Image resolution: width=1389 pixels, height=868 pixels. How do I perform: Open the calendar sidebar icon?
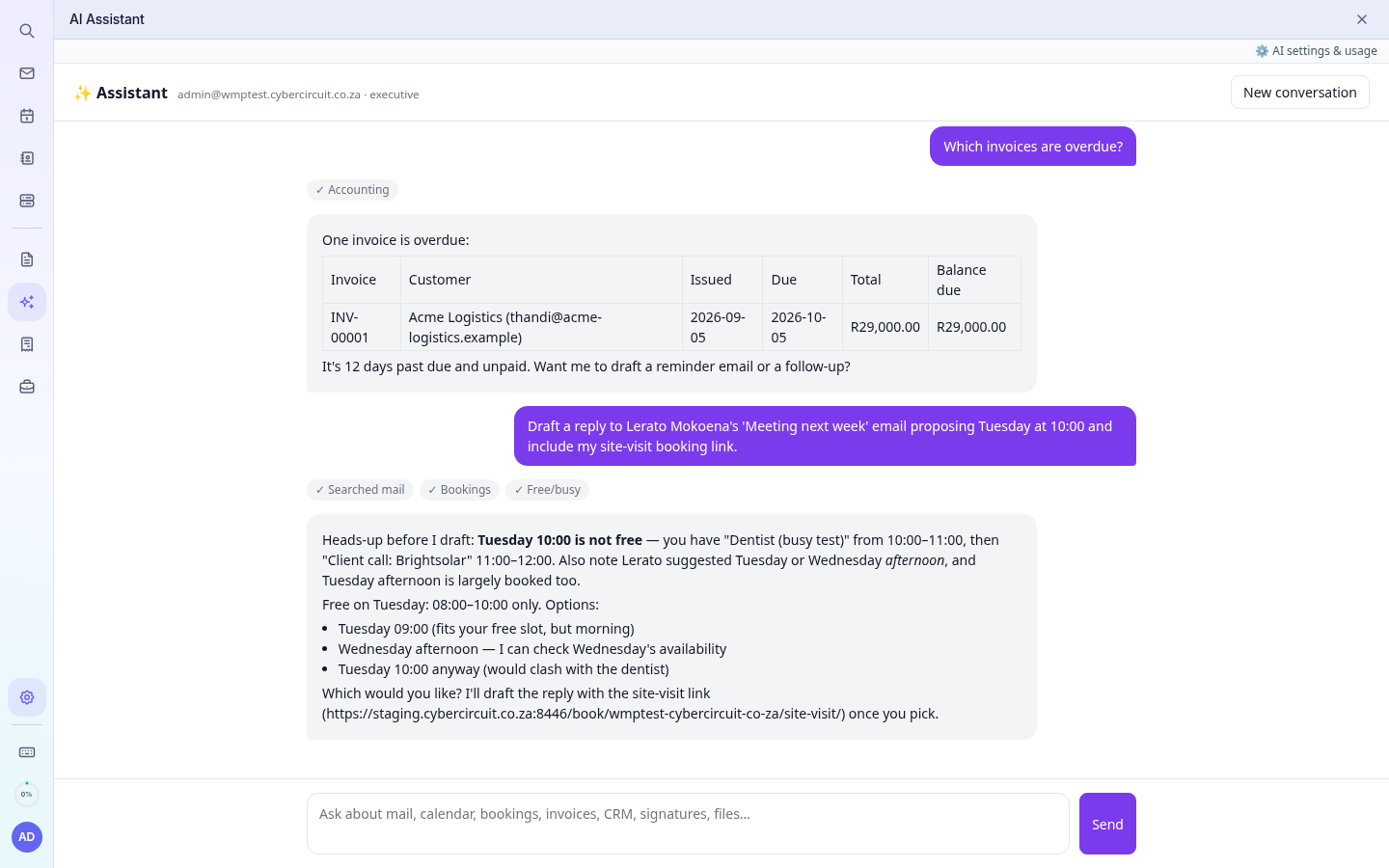pyautogui.click(x=27, y=116)
